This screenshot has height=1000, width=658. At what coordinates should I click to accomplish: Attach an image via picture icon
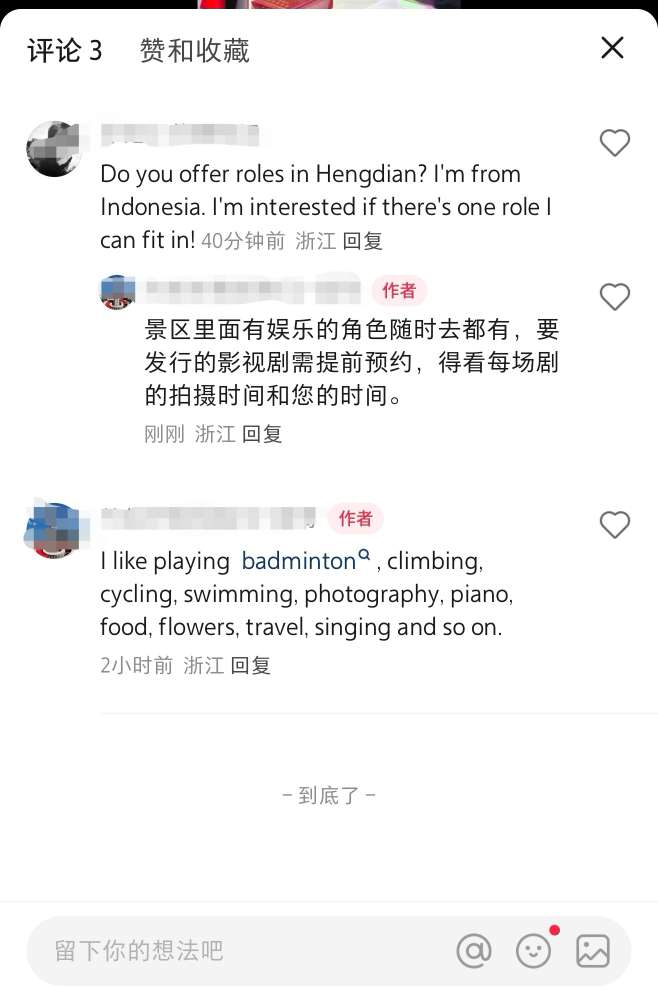click(x=593, y=951)
